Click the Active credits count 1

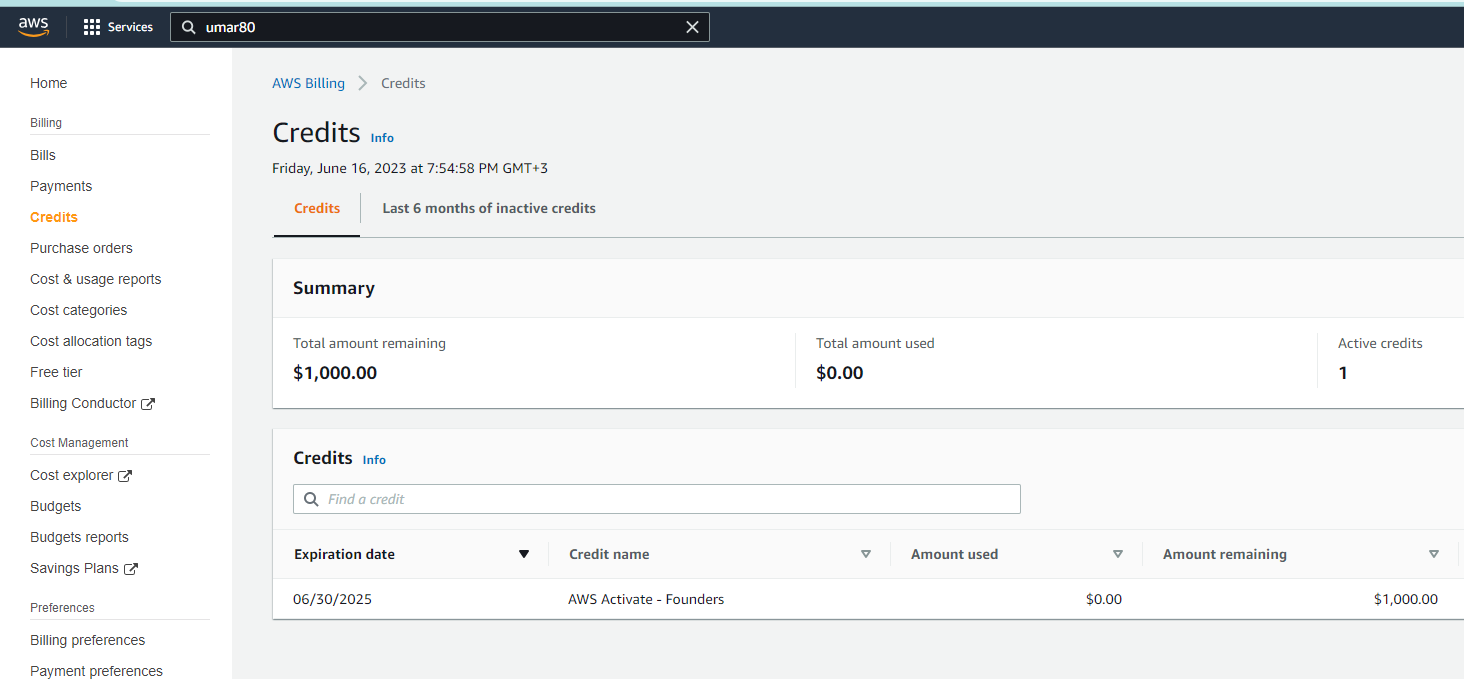(1343, 373)
